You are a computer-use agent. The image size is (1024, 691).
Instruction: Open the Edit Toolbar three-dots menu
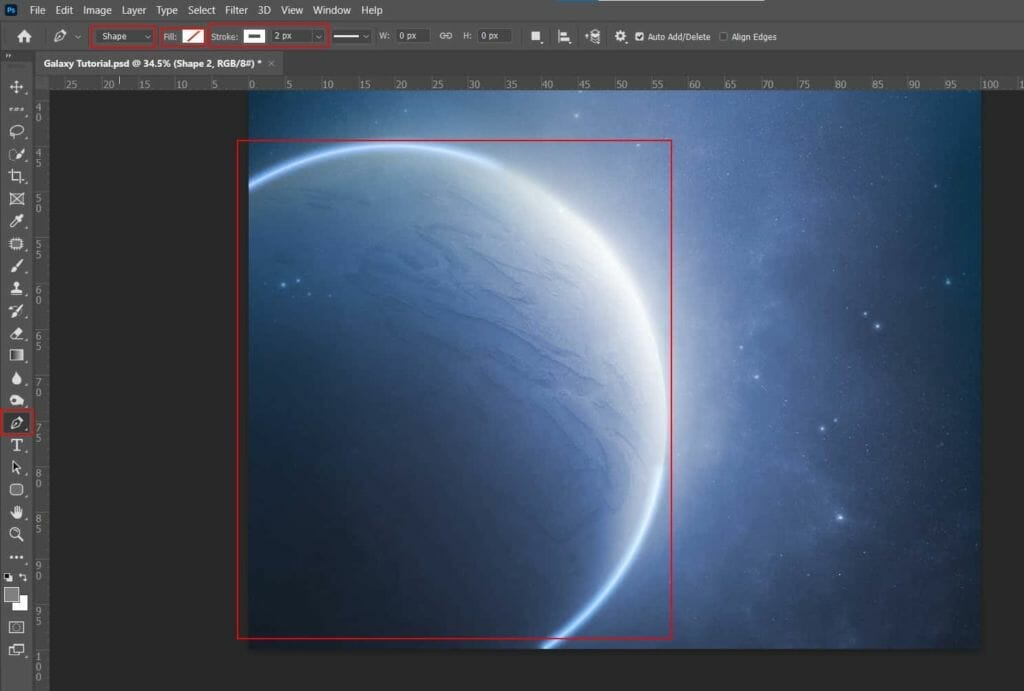point(16,557)
